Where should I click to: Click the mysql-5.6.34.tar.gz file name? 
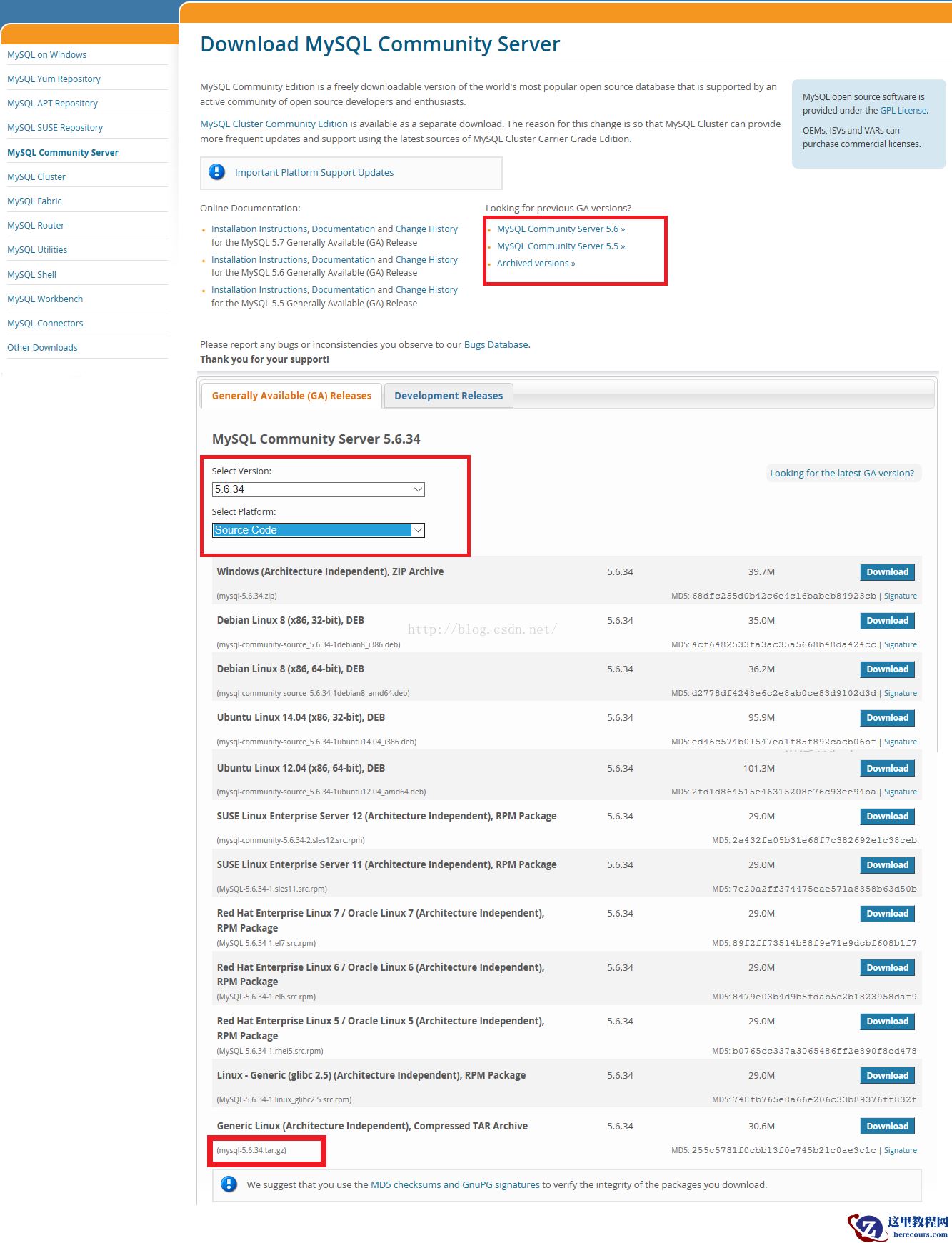click(251, 1150)
